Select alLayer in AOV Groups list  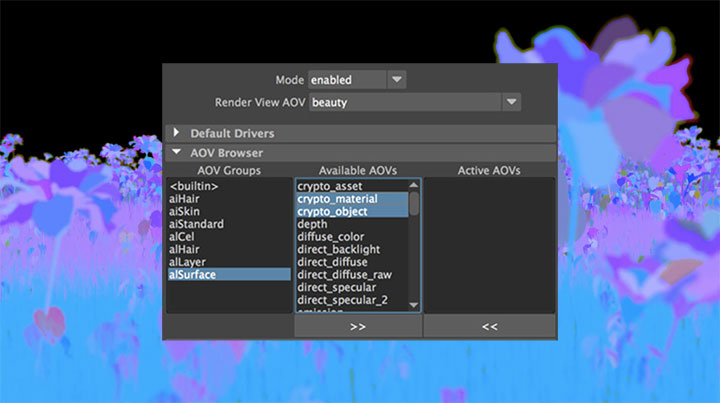coord(187,262)
